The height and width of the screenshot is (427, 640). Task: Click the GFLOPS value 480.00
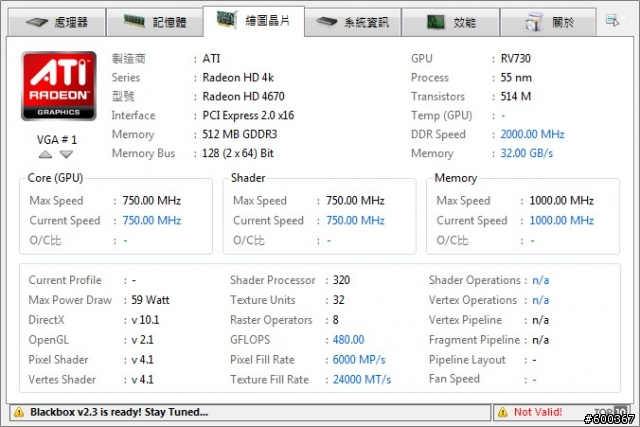(348, 340)
